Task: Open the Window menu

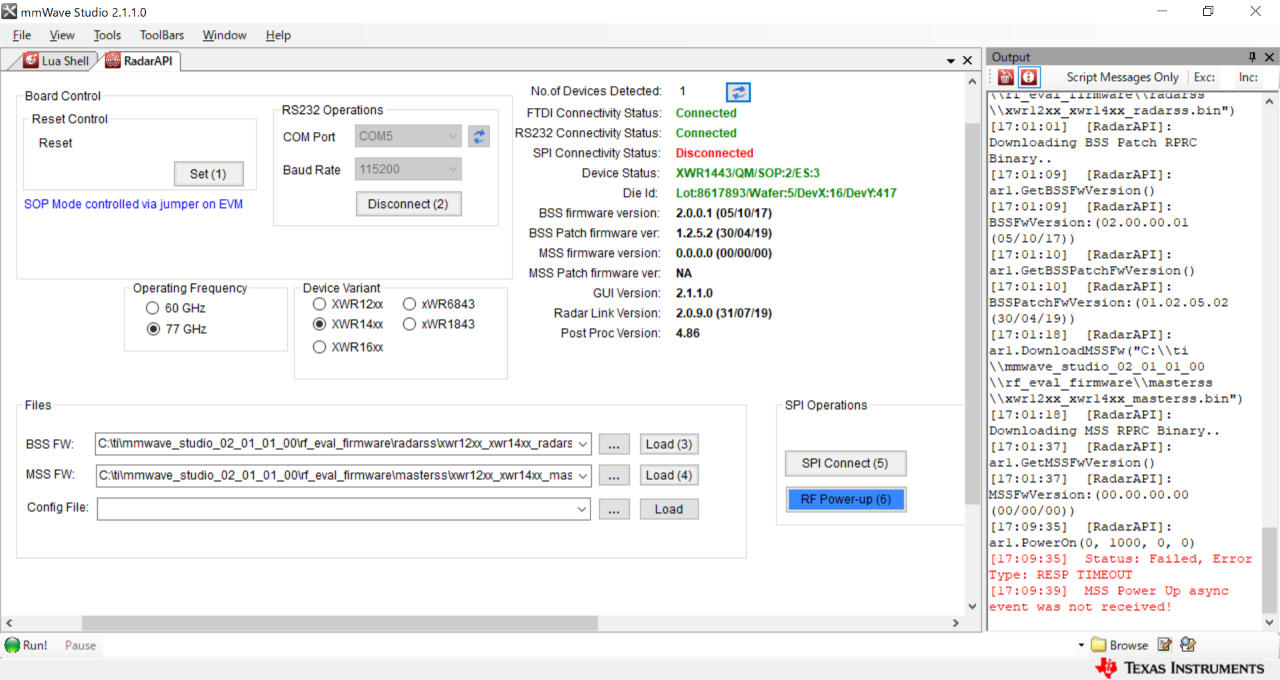Action: 225,35
